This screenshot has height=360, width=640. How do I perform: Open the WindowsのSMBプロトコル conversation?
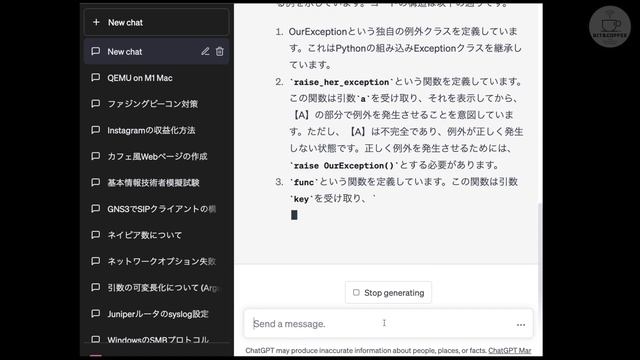(156, 340)
